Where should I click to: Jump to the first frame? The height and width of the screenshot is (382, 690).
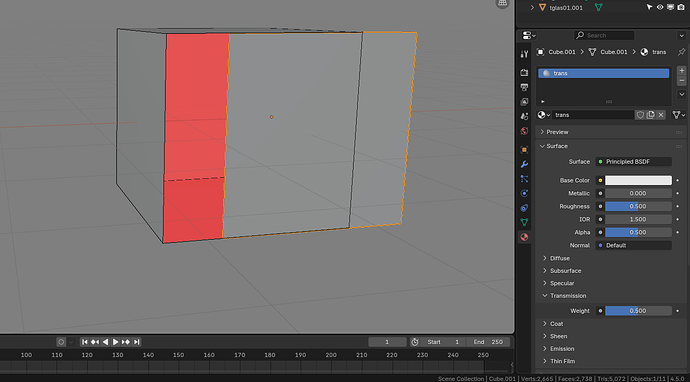point(85,342)
